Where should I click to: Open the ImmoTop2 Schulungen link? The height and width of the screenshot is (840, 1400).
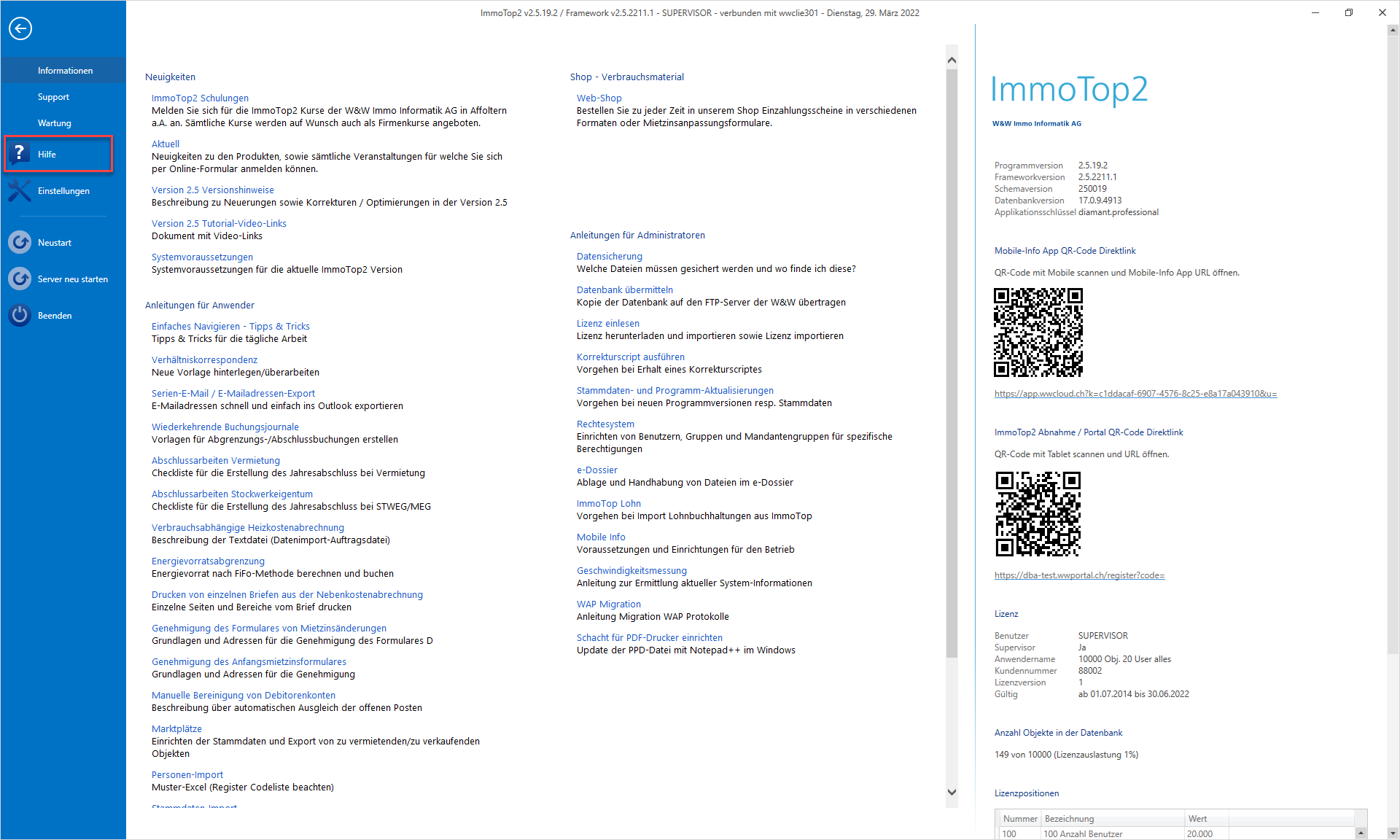200,98
